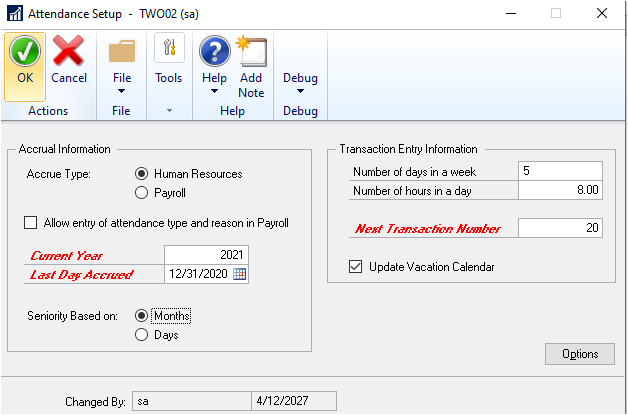628x415 pixels.
Task: Expand the Help dropdown arrow
Action: tap(215, 91)
